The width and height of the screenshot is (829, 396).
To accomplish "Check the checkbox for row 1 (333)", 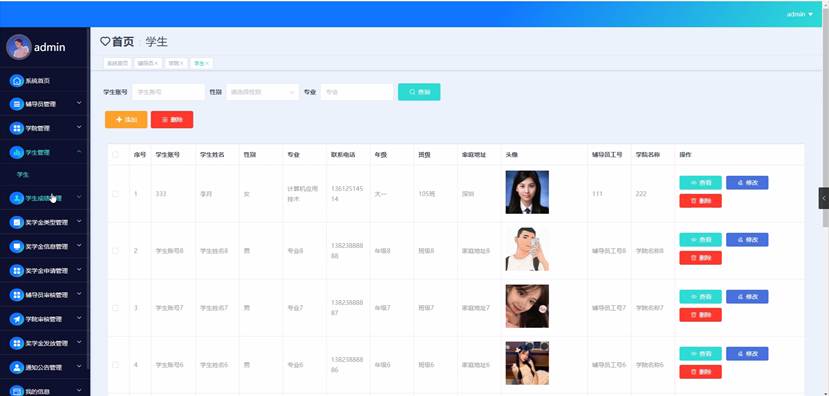I will pyautogui.click(x=115, y=194).
